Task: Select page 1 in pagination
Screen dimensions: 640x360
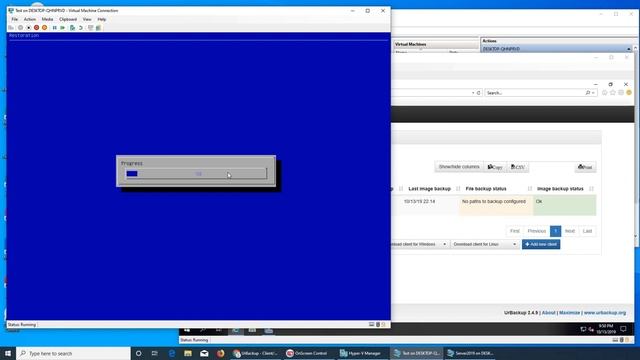Action: click(x=556, y=231)
